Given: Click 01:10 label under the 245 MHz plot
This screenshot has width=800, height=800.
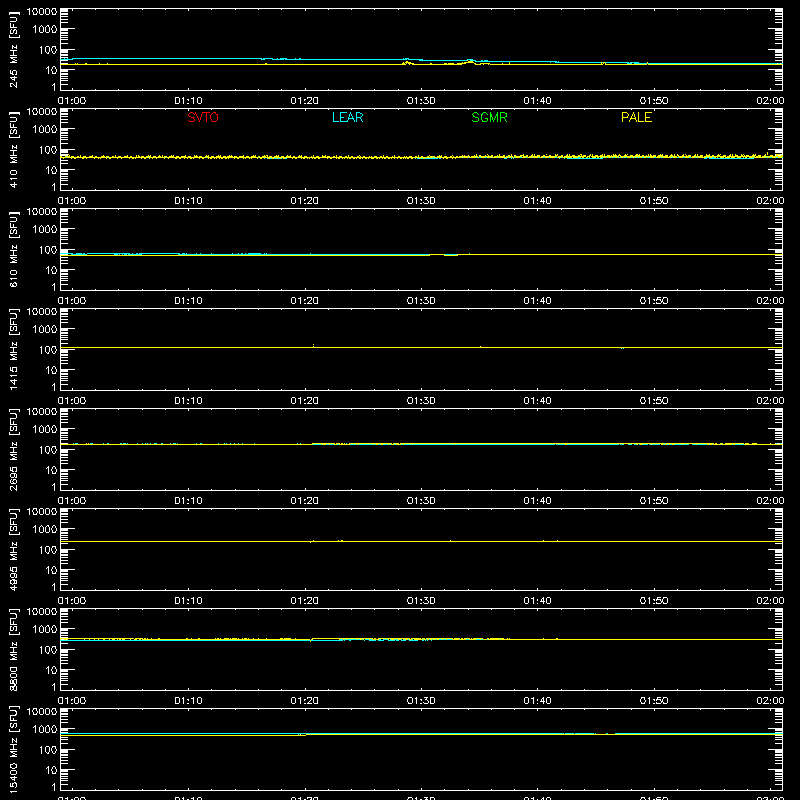Looking at the screenshot, I should 188,101.
